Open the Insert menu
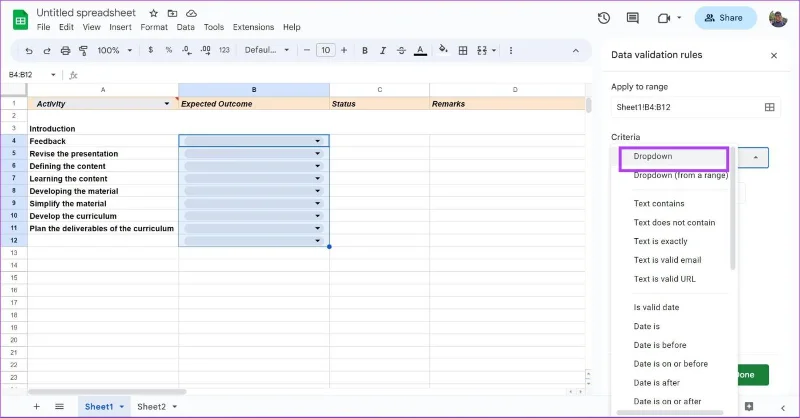 (120, 27)
